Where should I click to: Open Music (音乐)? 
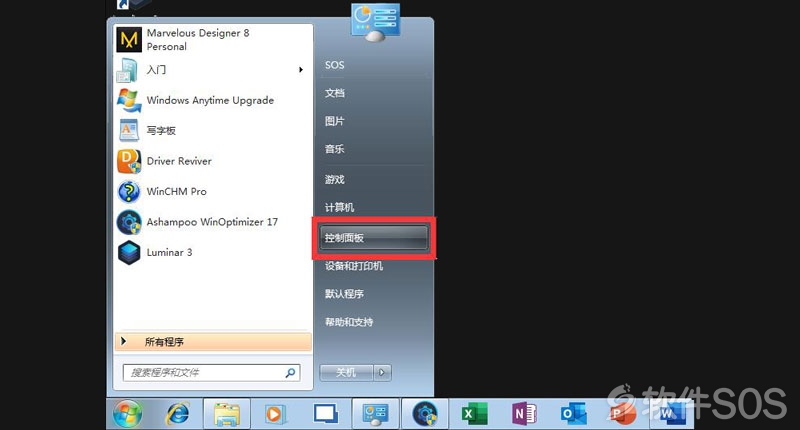point(335,149)
